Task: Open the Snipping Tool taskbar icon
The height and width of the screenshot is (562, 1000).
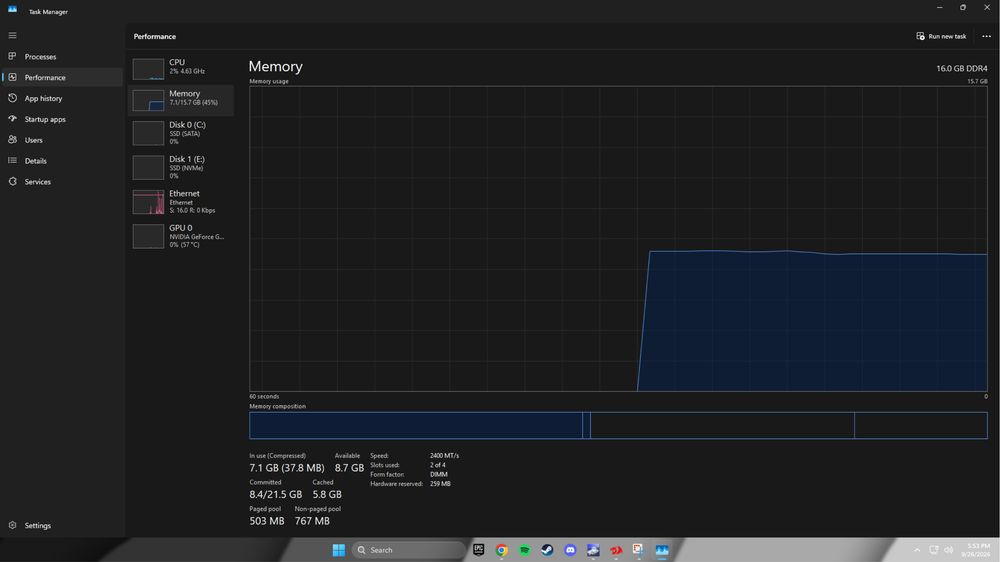Action: click(638, 550)
